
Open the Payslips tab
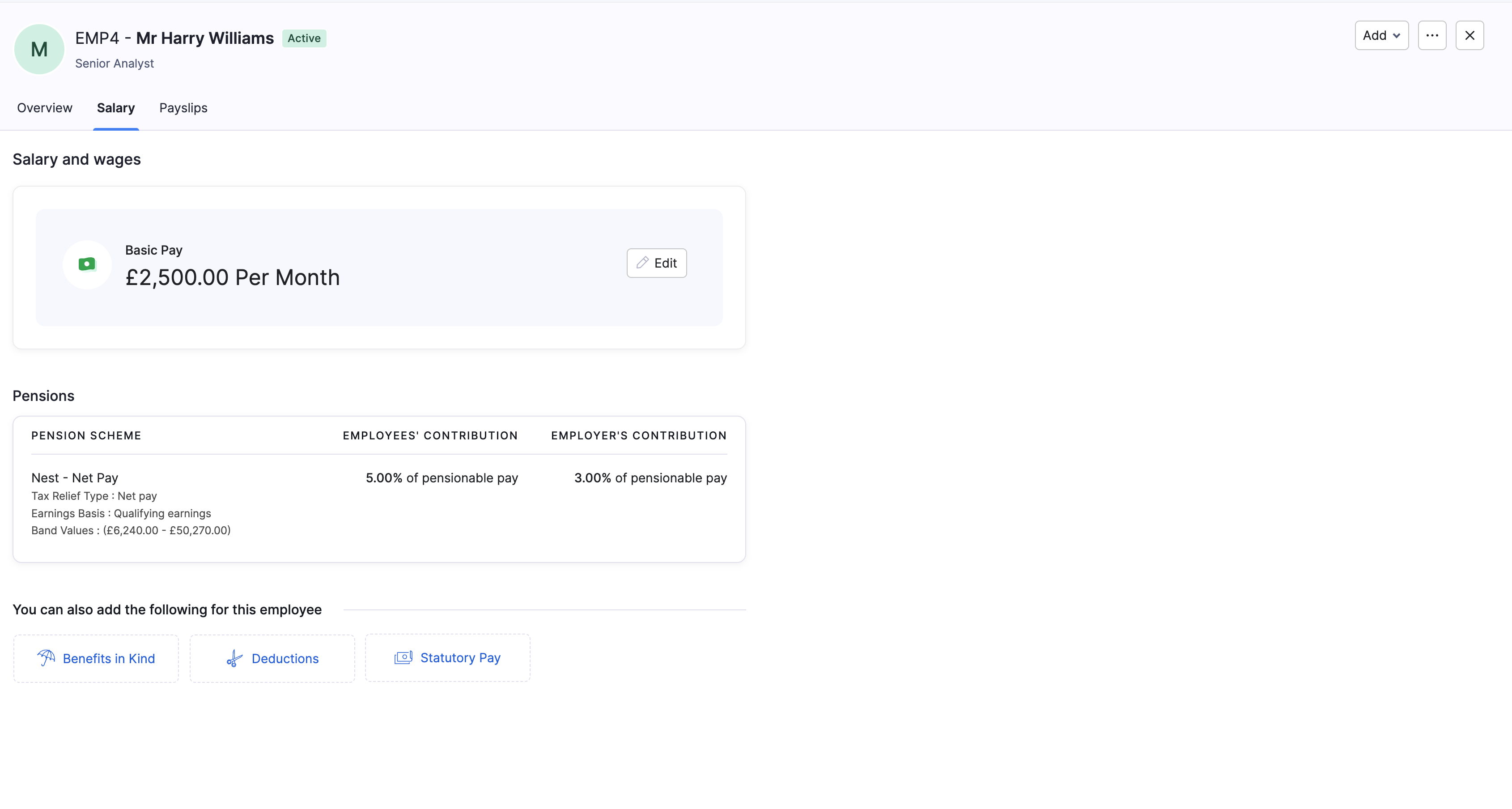[183, 108]
